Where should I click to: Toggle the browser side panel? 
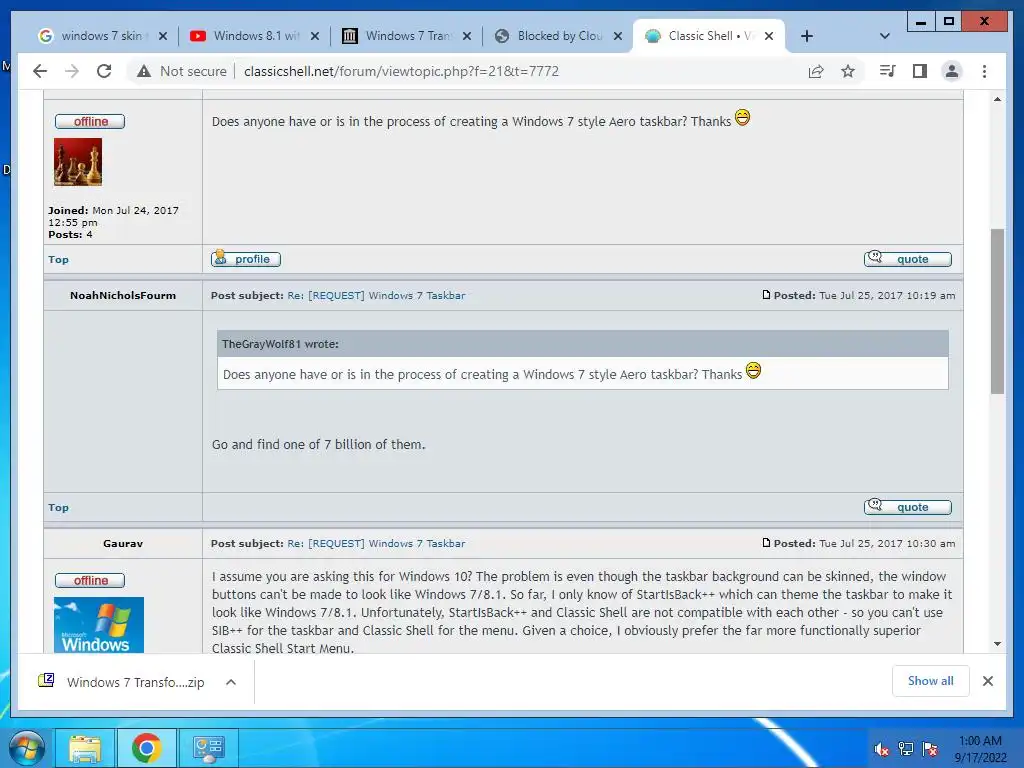coord(920,71)
